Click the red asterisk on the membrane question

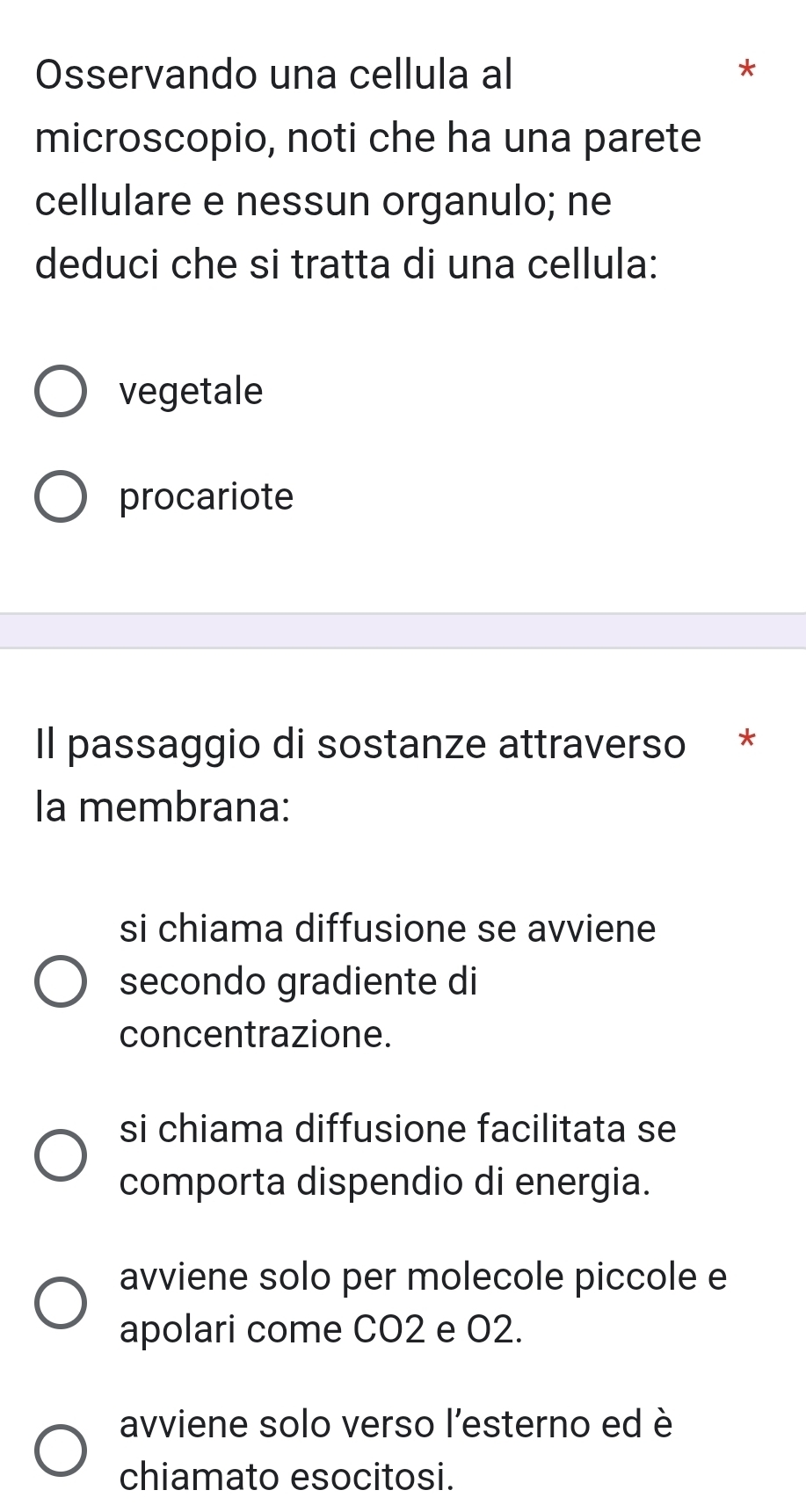pyautogui.click(x=746, y=739)
